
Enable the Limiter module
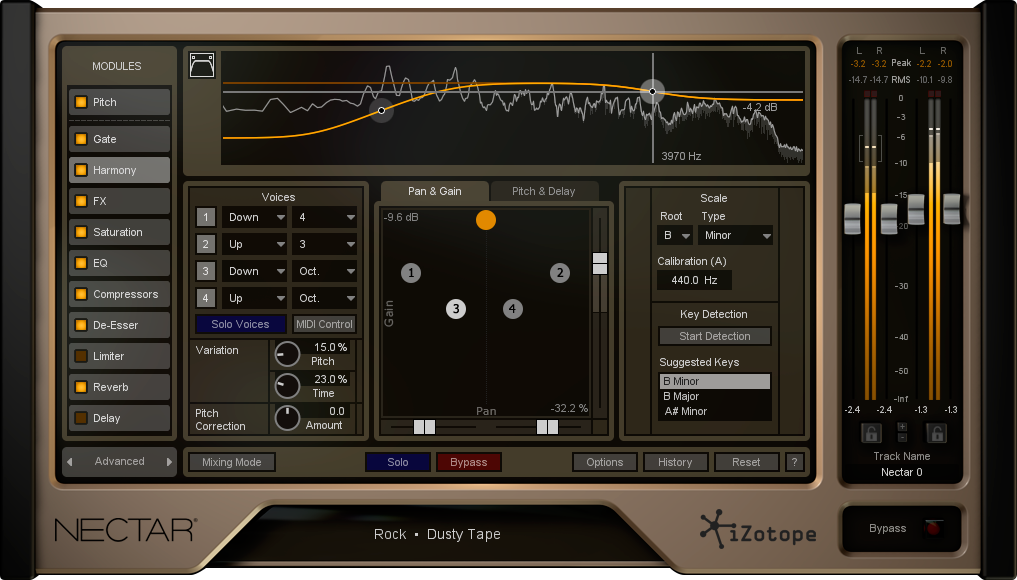tap(81, 356)
